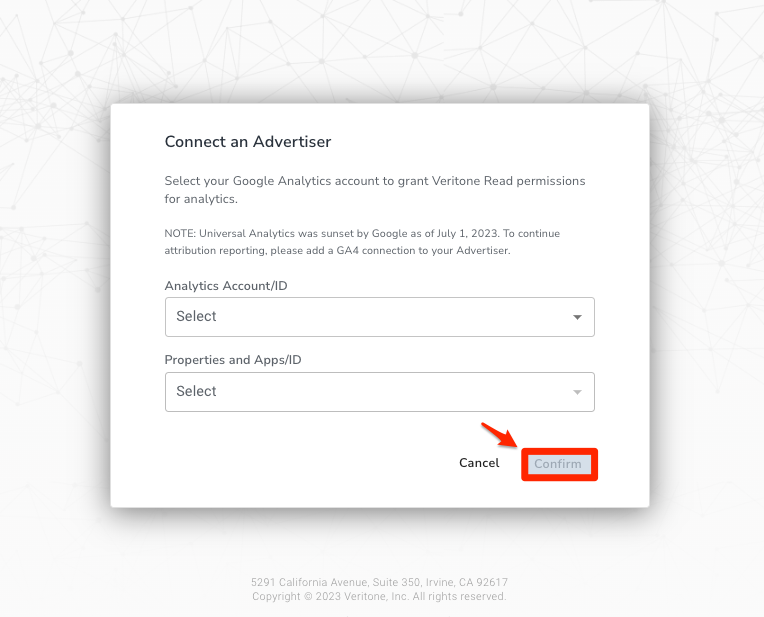Open the Analytics Account/ID dropdown arrow

pyautogui.click(x=577, y=317)
